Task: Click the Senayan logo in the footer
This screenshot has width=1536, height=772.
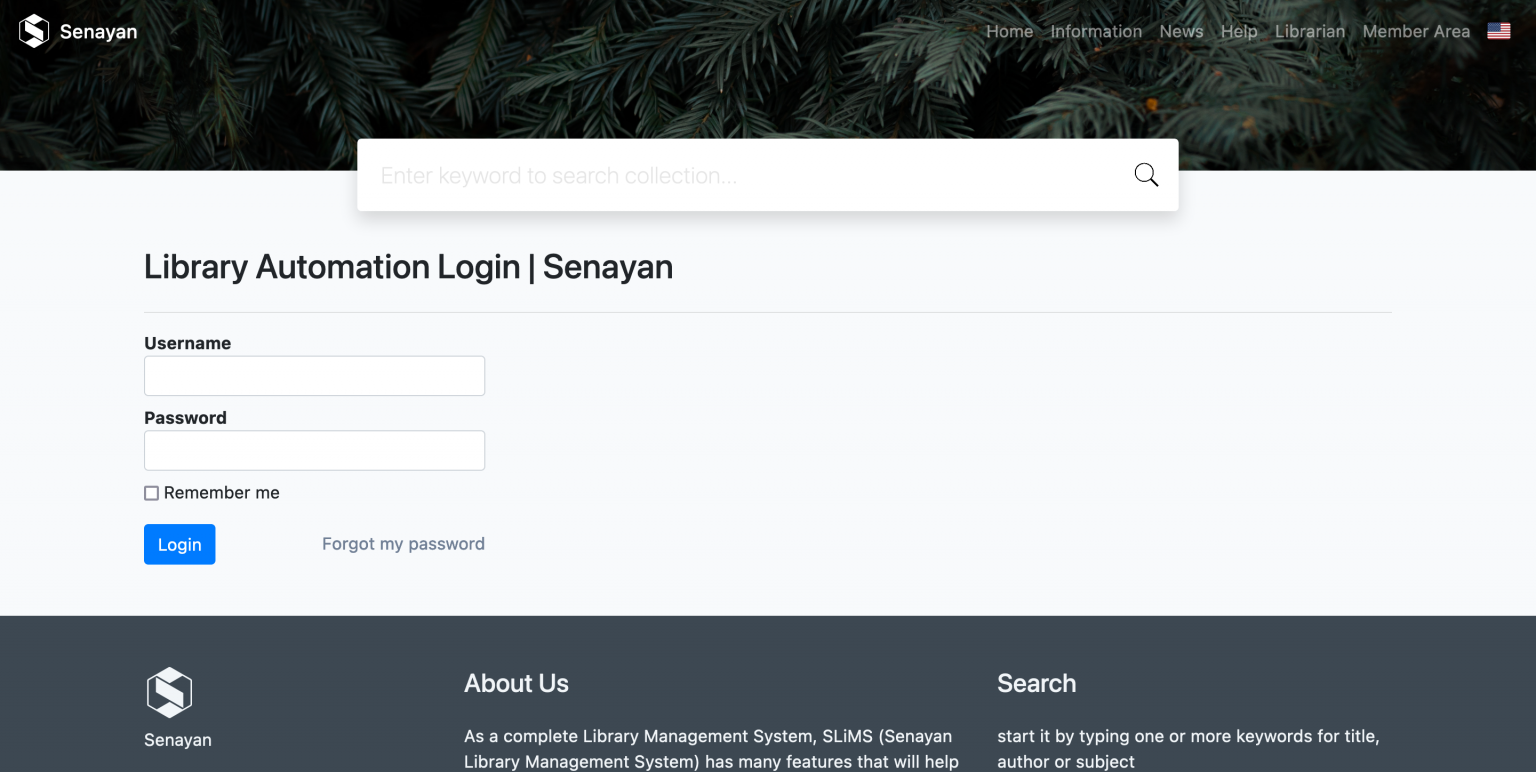Action: (x=170, y=690)
